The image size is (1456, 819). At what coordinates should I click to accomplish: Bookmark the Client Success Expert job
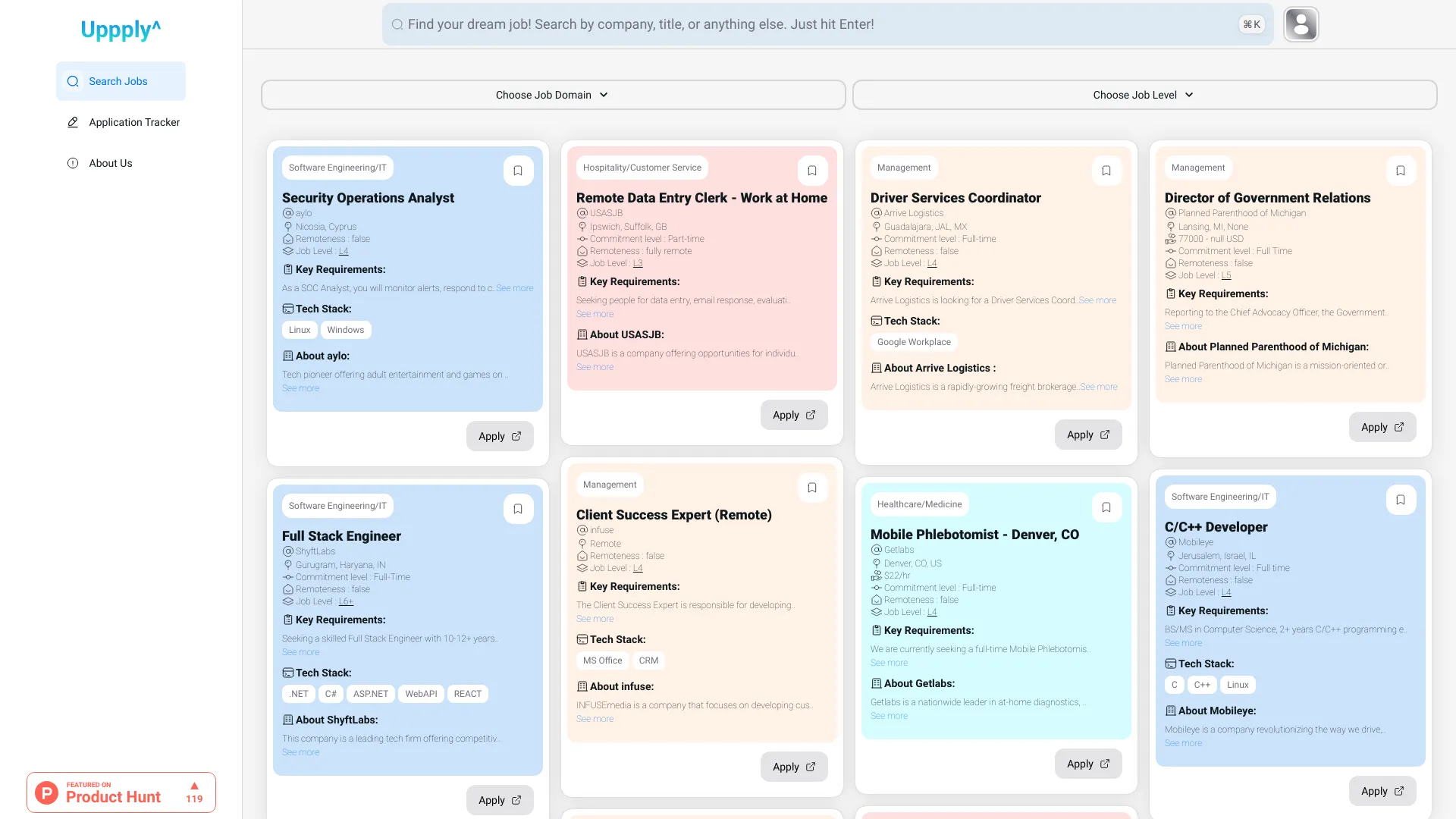pyautogui.click(x=812, y=487)
